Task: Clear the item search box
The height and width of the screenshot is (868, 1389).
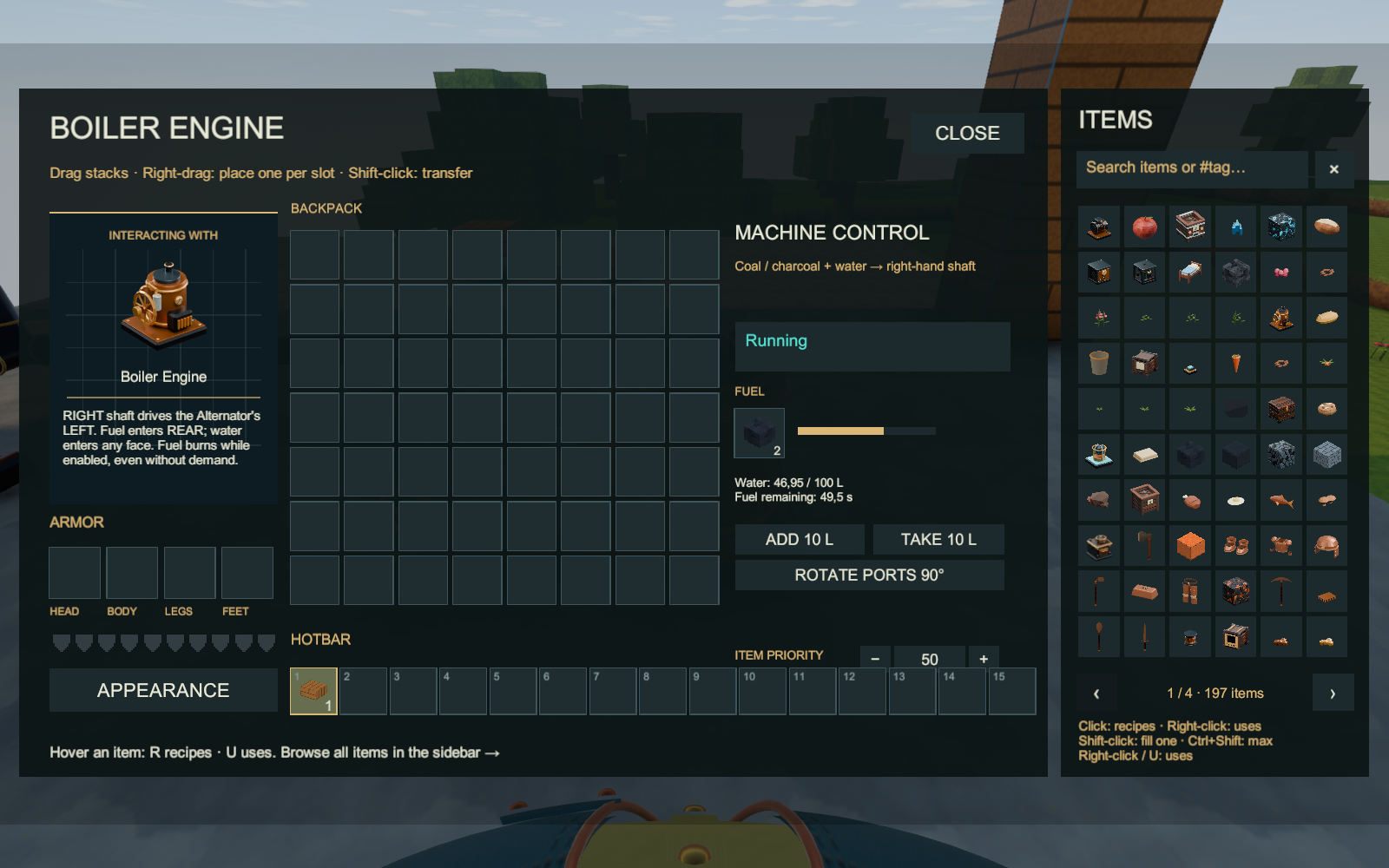Action: pyautogui.click(x=1334, y=169)
